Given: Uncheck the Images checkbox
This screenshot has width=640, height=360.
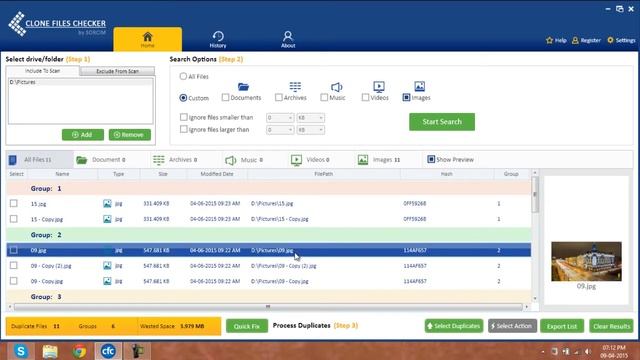Looking at the screenshot, I should click(x=406, y=97).
